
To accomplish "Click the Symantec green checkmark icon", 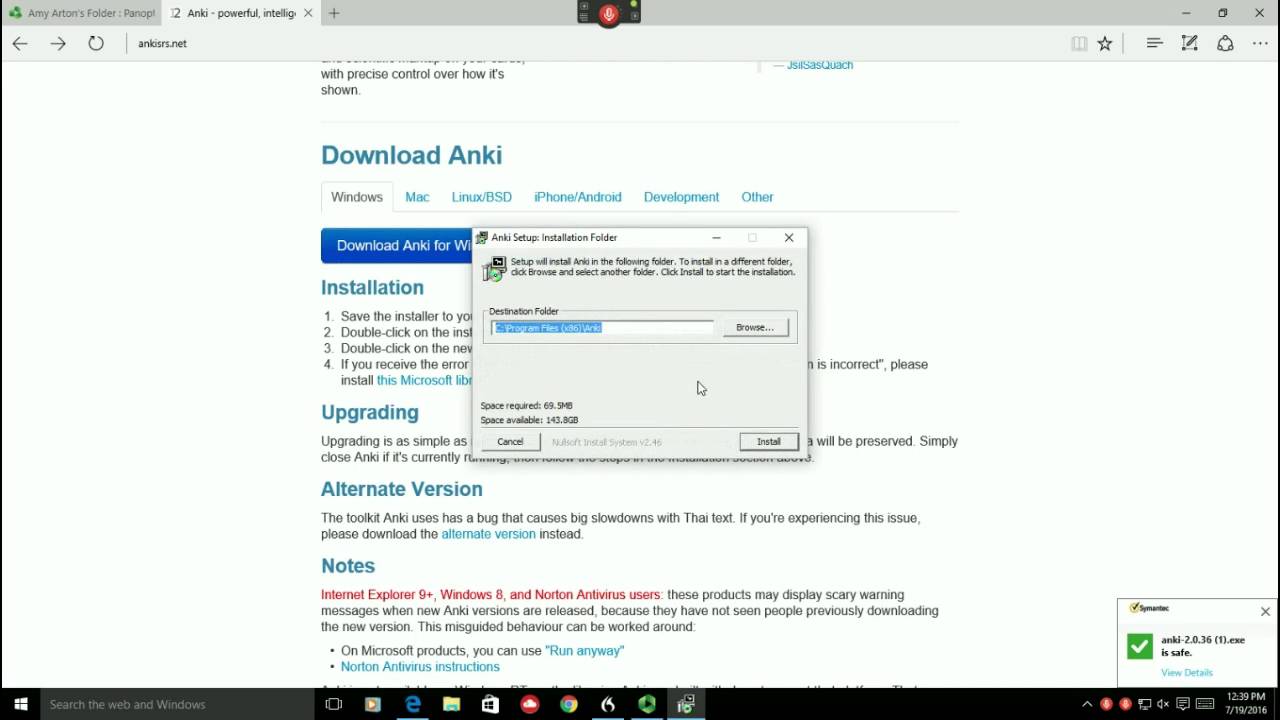I will pos(1140,646).
